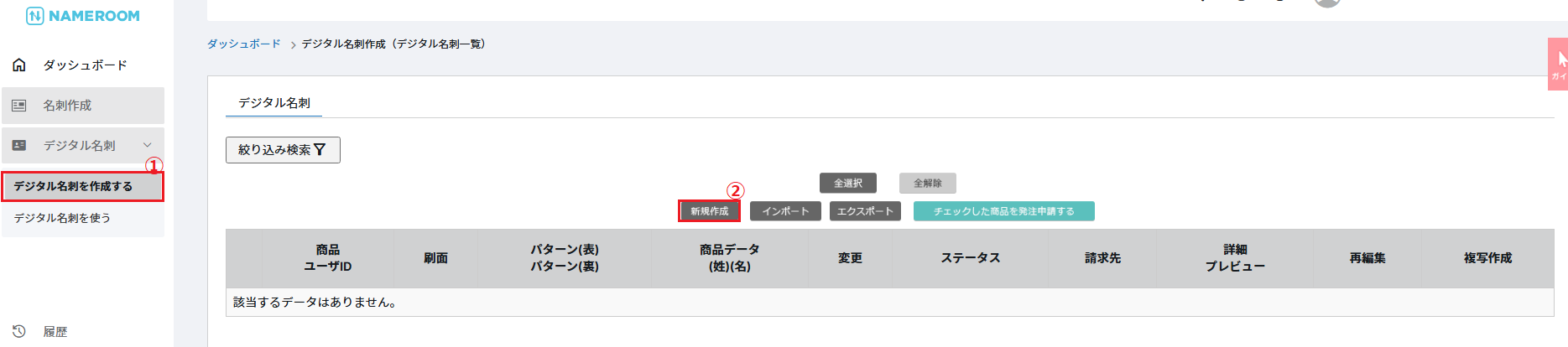
Task: Select デジタル名刺を使う in sidebar
Action: pyautogui.click(x=62, y=218)
